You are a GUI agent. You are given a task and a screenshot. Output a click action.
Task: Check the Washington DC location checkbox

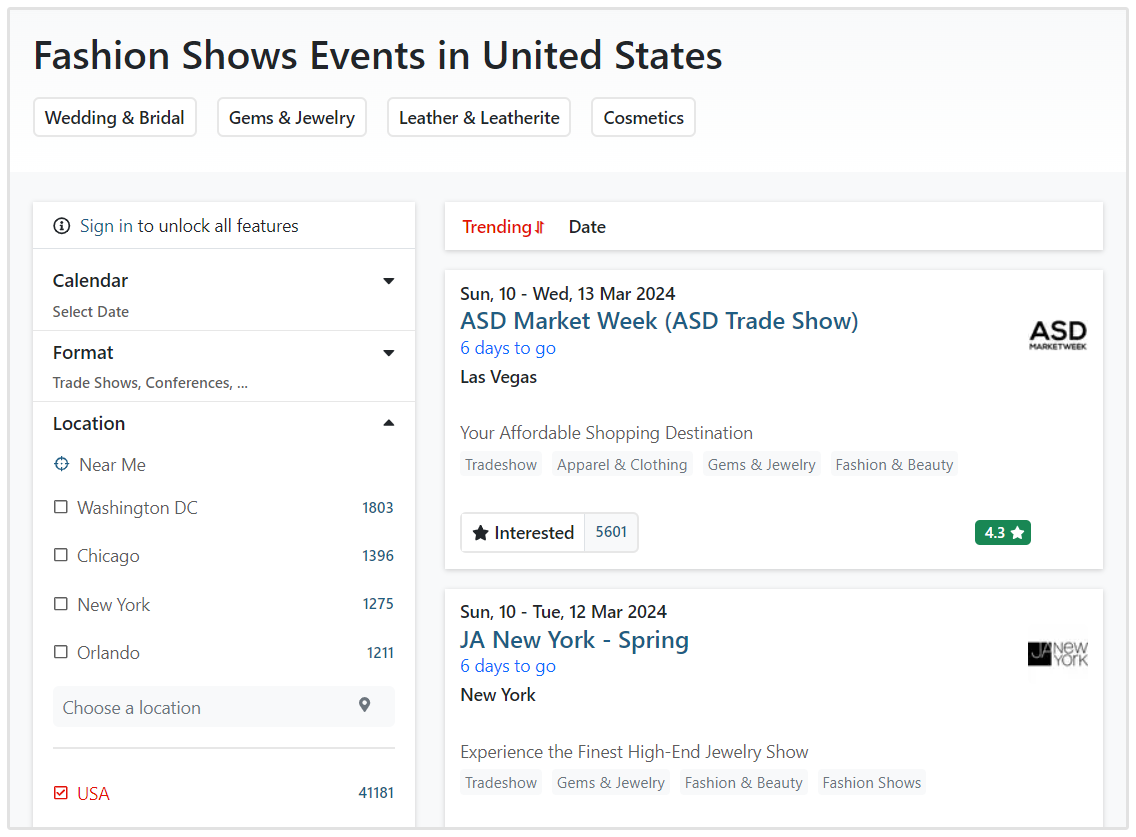61,507
